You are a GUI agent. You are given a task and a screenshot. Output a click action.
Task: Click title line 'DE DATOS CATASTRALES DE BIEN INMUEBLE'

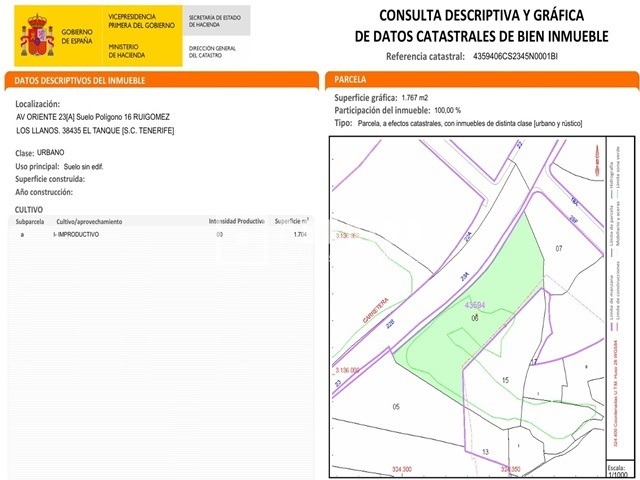[481, 36]
